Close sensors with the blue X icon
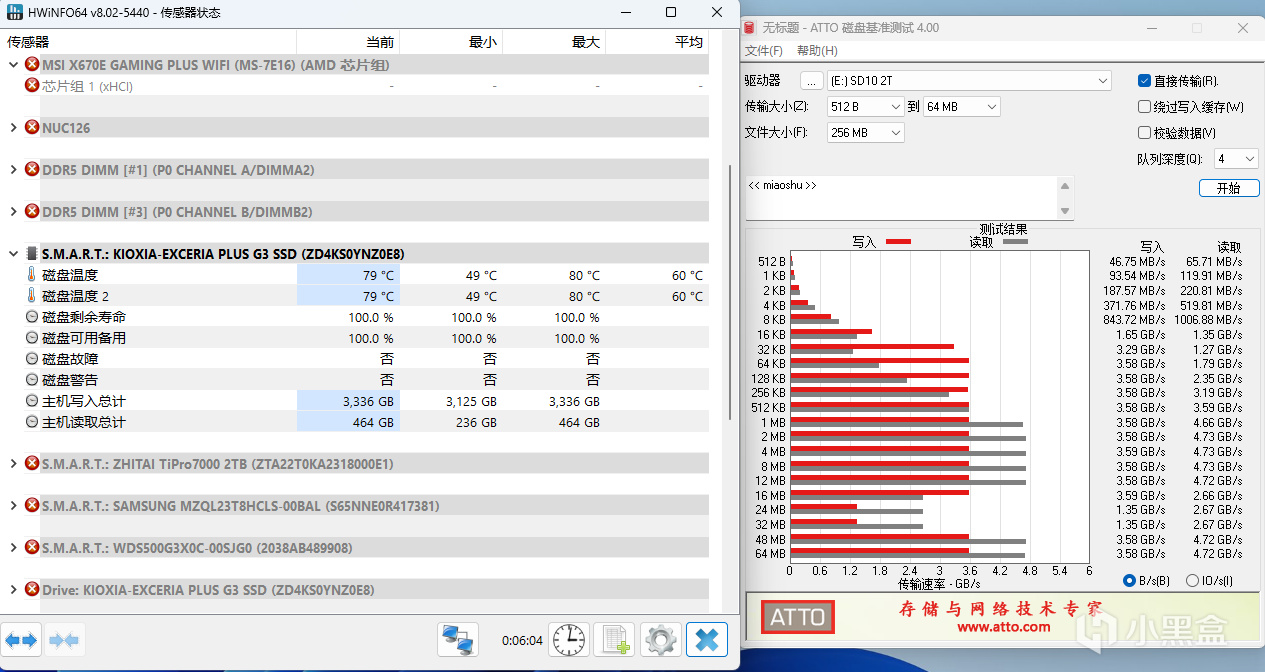Screen dimensions: 1265x672 click(x=706, y=639)
